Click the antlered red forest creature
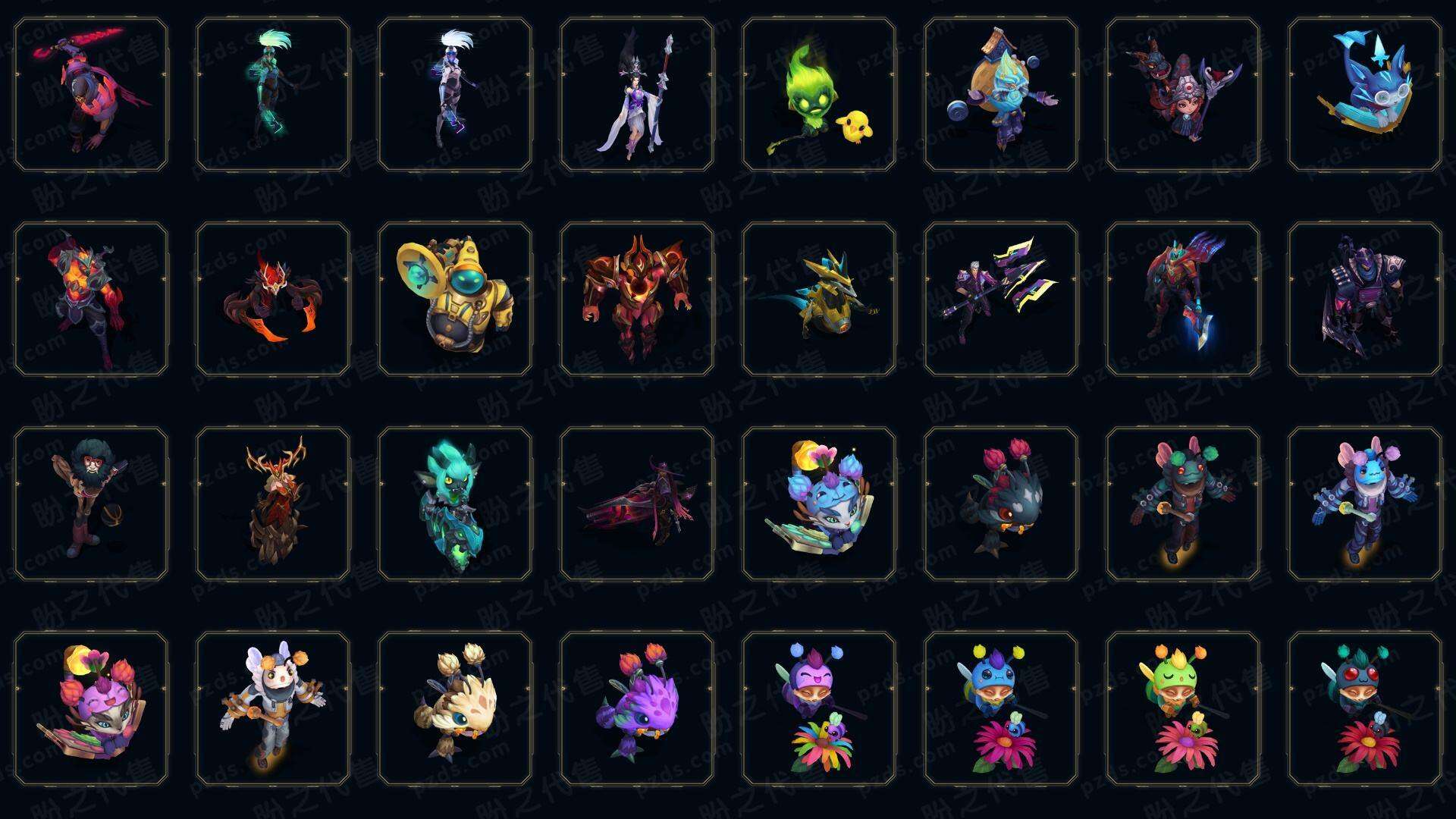Image resolution: width=1456 pixels, height=819 pixels. pos(273,504)
